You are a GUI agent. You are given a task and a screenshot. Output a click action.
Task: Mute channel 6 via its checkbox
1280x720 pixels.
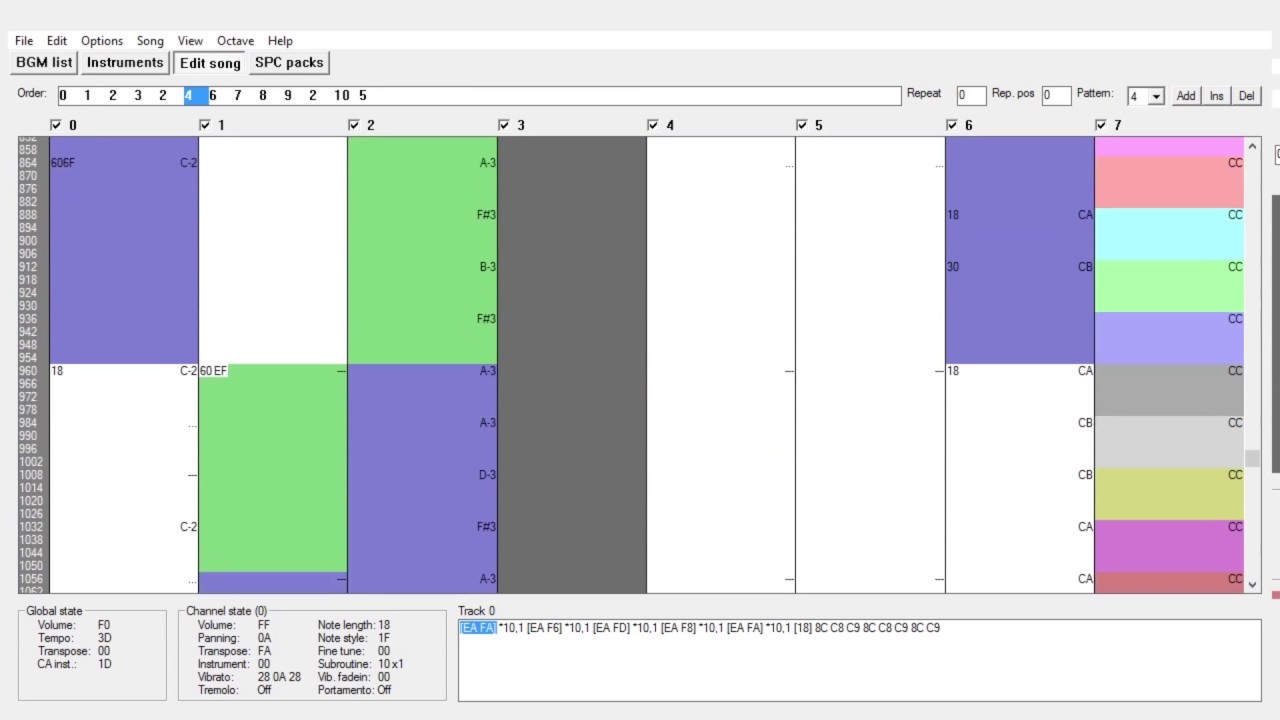point(952,125)
